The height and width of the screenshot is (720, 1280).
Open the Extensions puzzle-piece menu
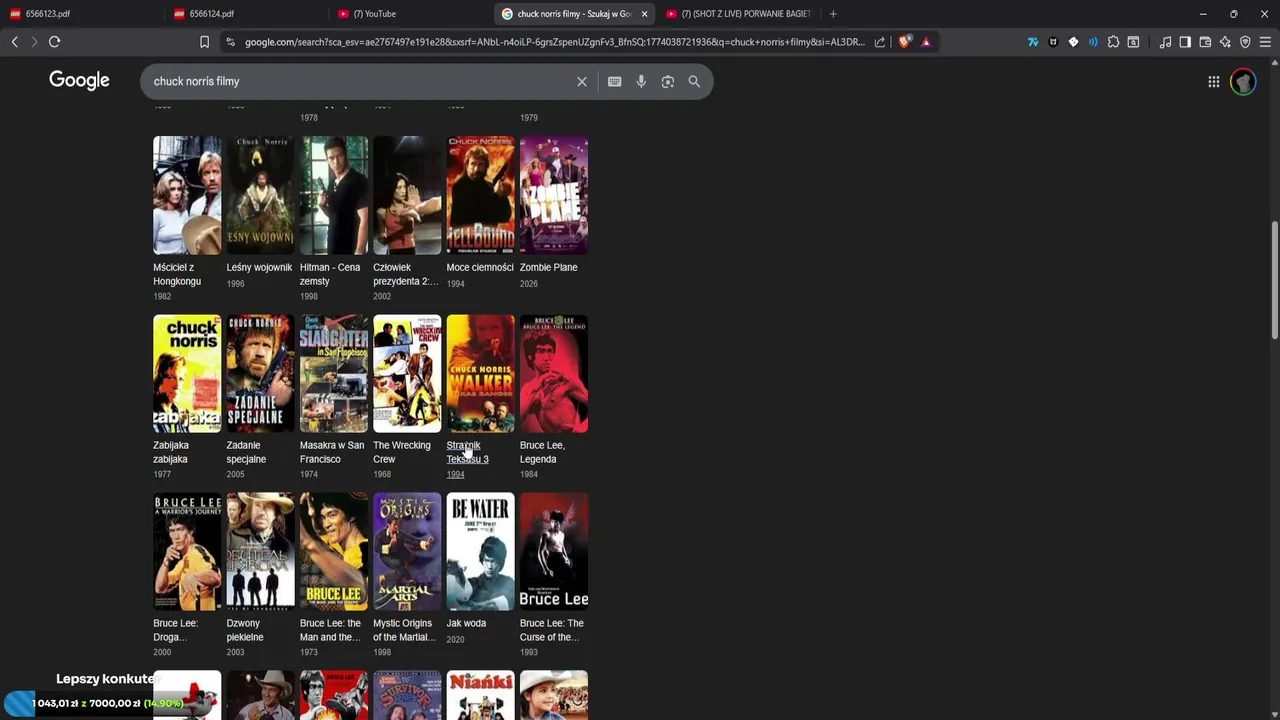tap(1113, 42)
